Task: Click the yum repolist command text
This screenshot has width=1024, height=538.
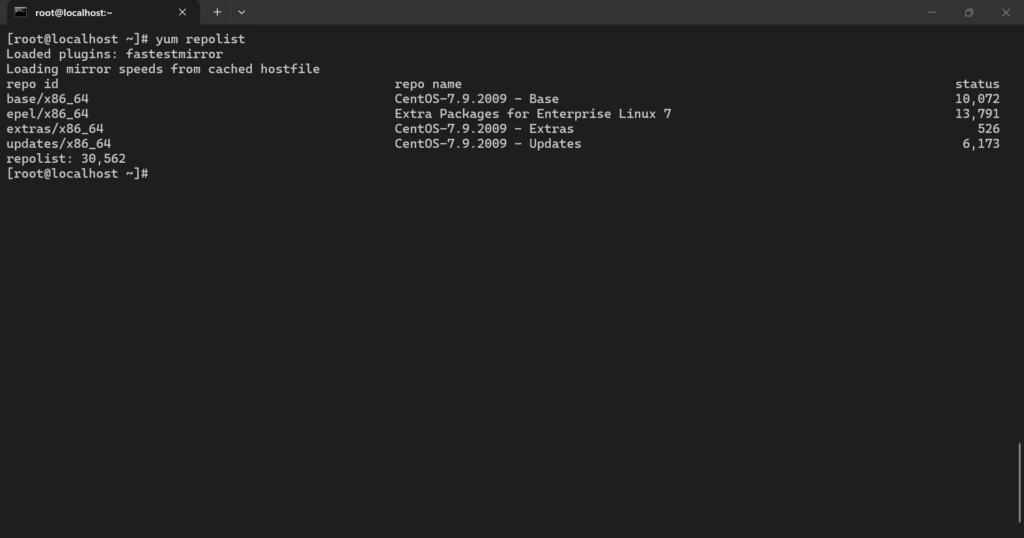Action: tap(200, 39)
